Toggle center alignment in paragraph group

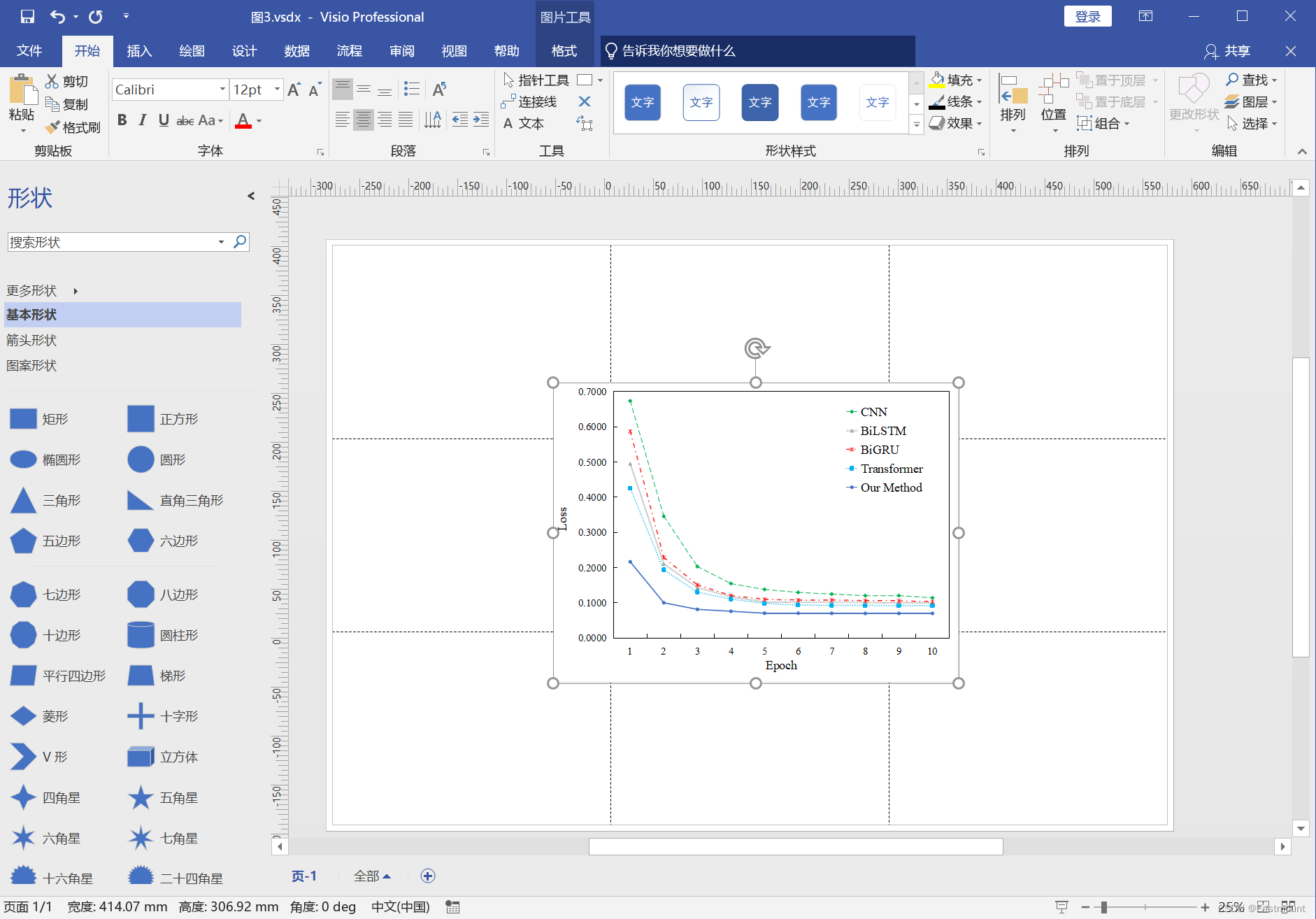[x=363, y=120]
